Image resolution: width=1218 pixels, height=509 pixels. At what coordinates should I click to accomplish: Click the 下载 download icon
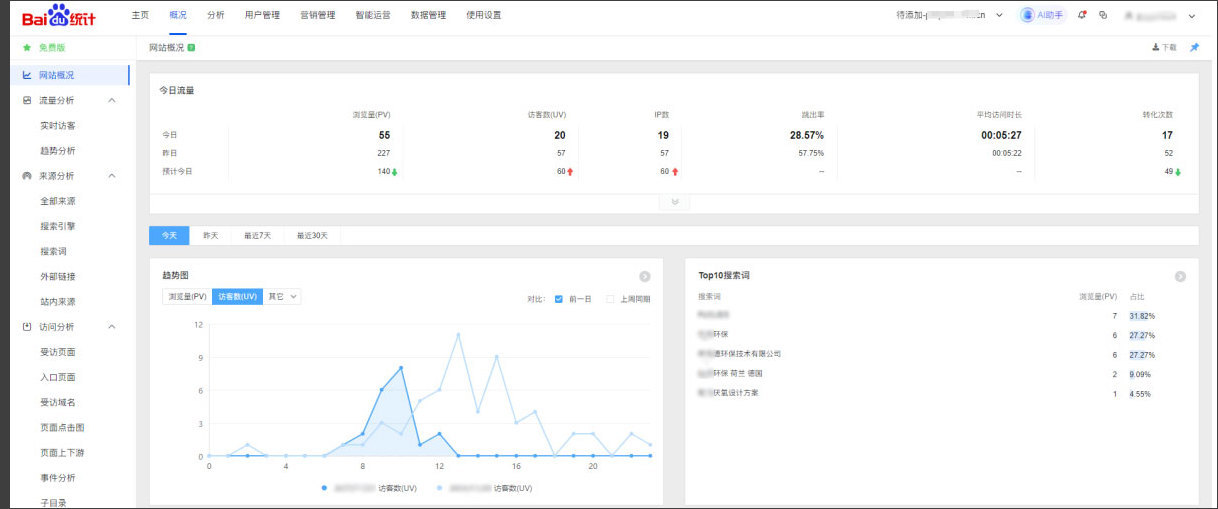[1156, 47]
